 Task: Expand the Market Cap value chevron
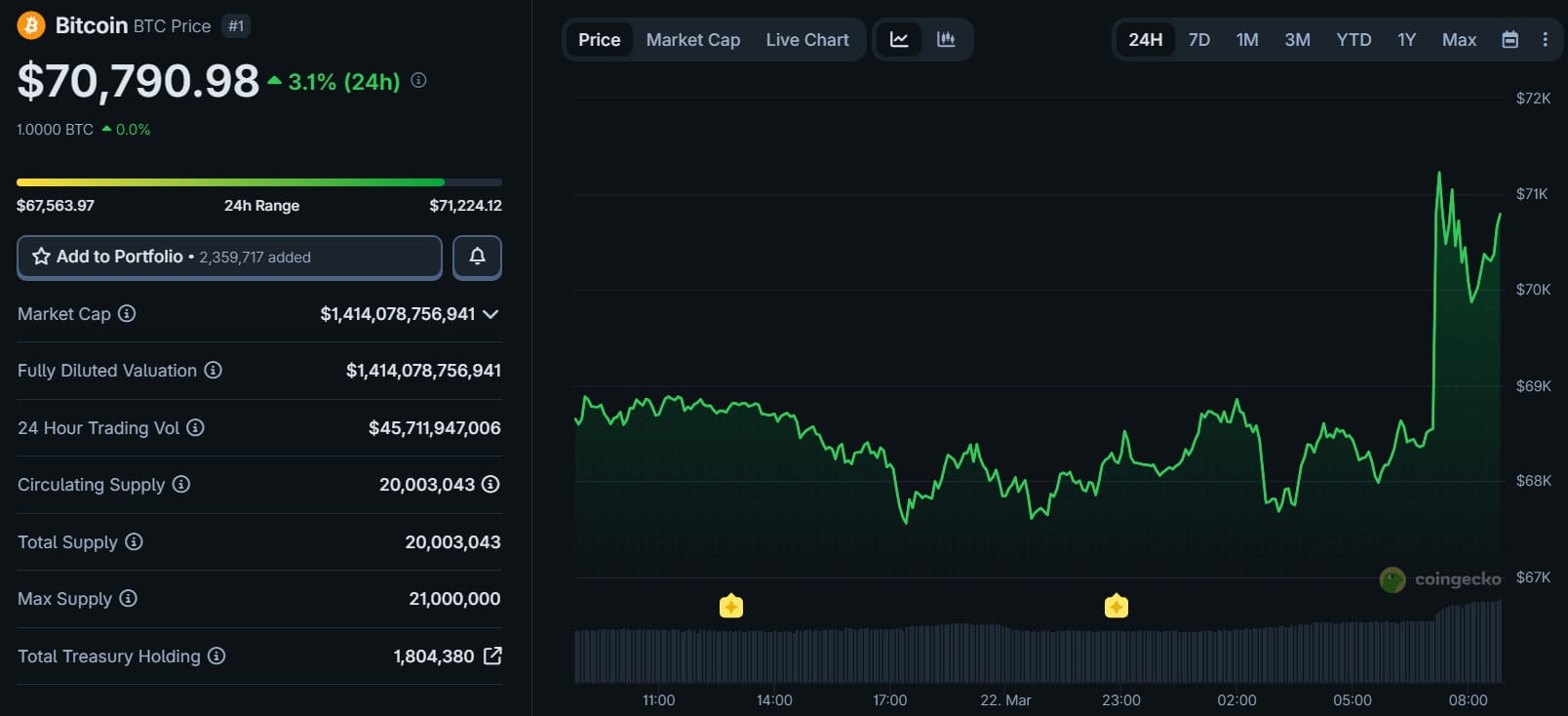coord(490,314)
